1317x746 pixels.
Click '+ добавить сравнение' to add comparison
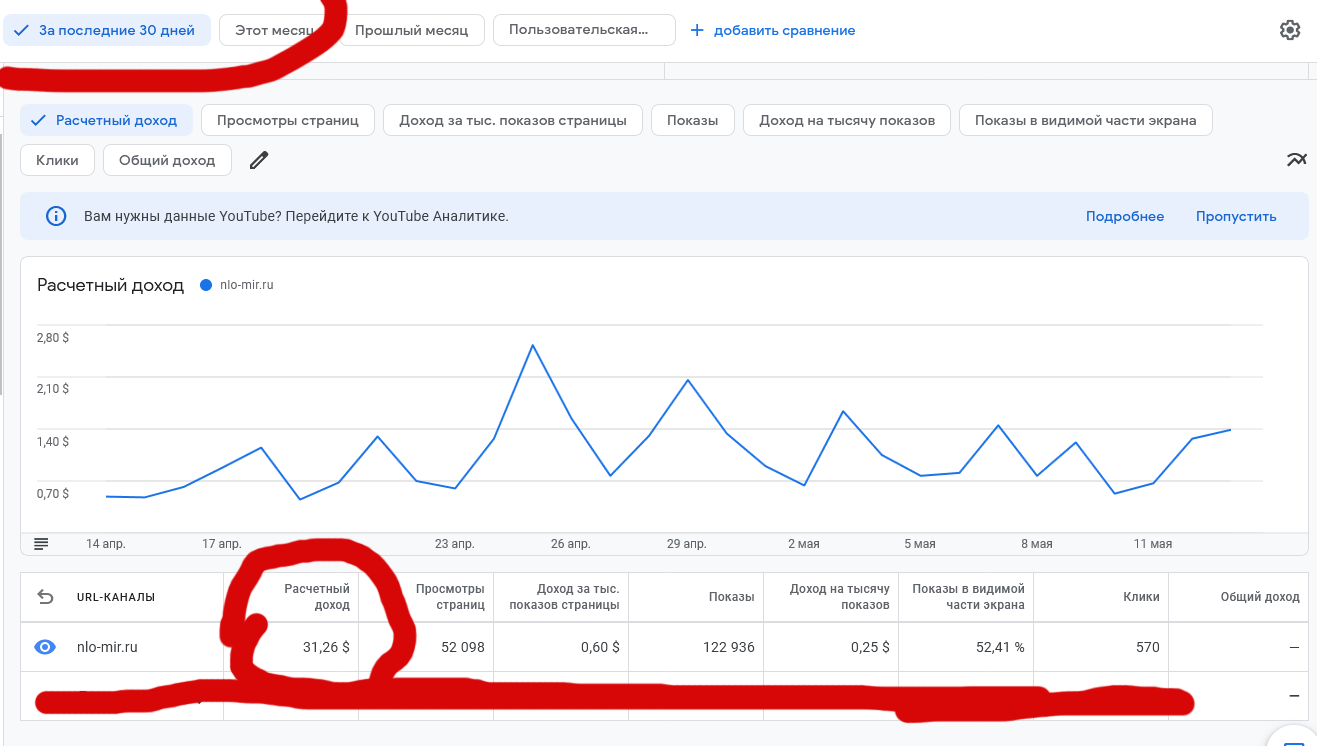pos(773,30)
